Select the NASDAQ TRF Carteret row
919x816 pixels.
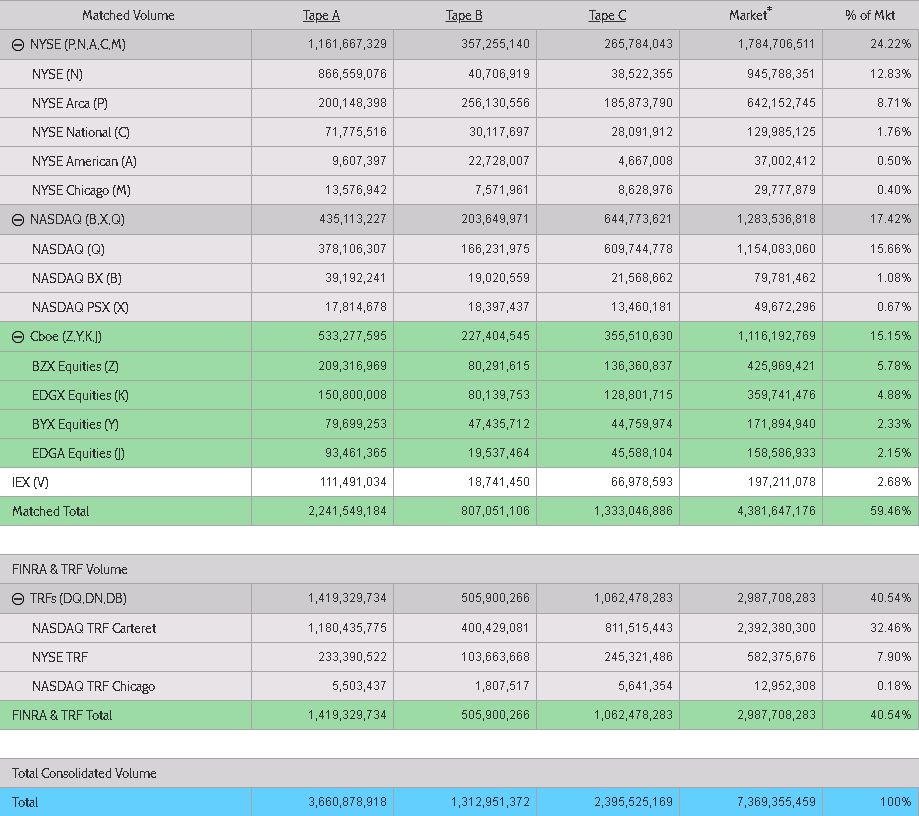pos(460,628)
